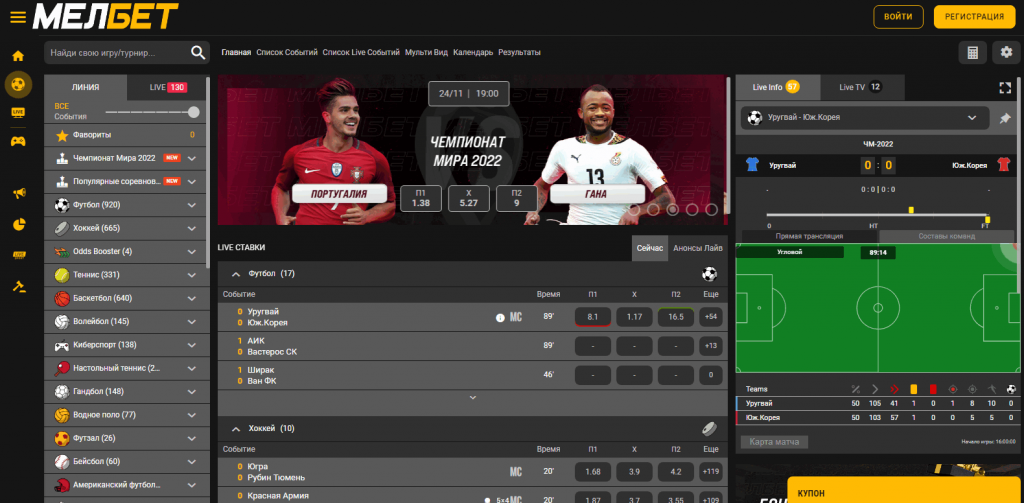Collapse the Футбол (17) live section

tap(236, 273)
